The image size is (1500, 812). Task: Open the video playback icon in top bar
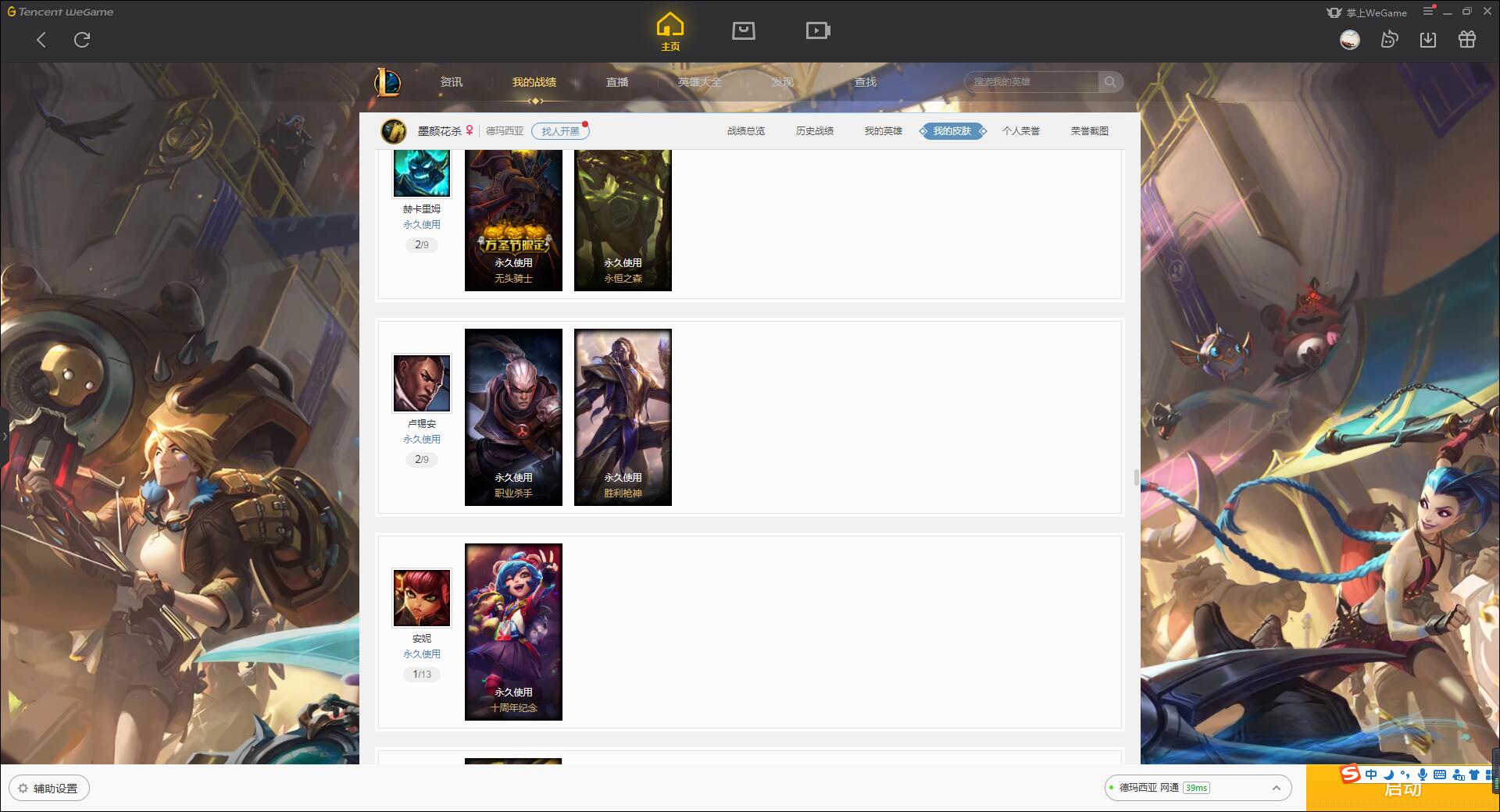coord(818,30)
